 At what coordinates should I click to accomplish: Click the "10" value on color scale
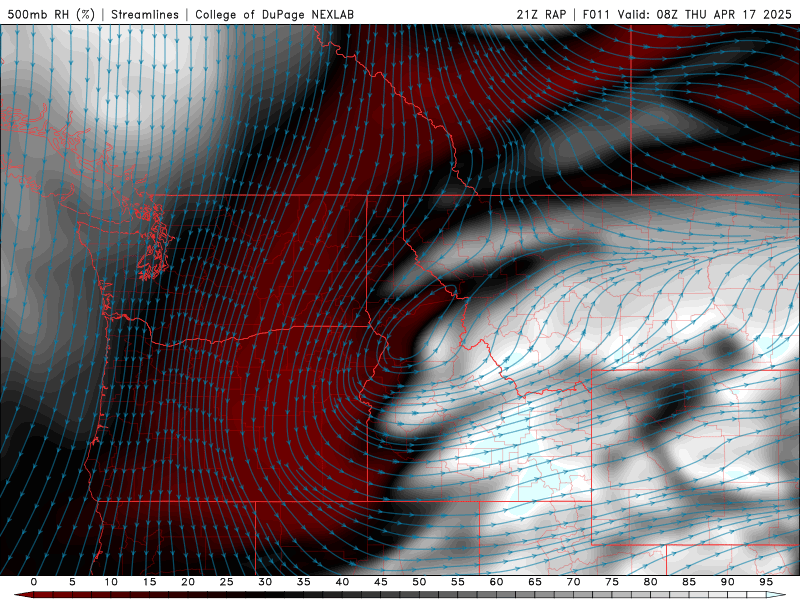111,582
